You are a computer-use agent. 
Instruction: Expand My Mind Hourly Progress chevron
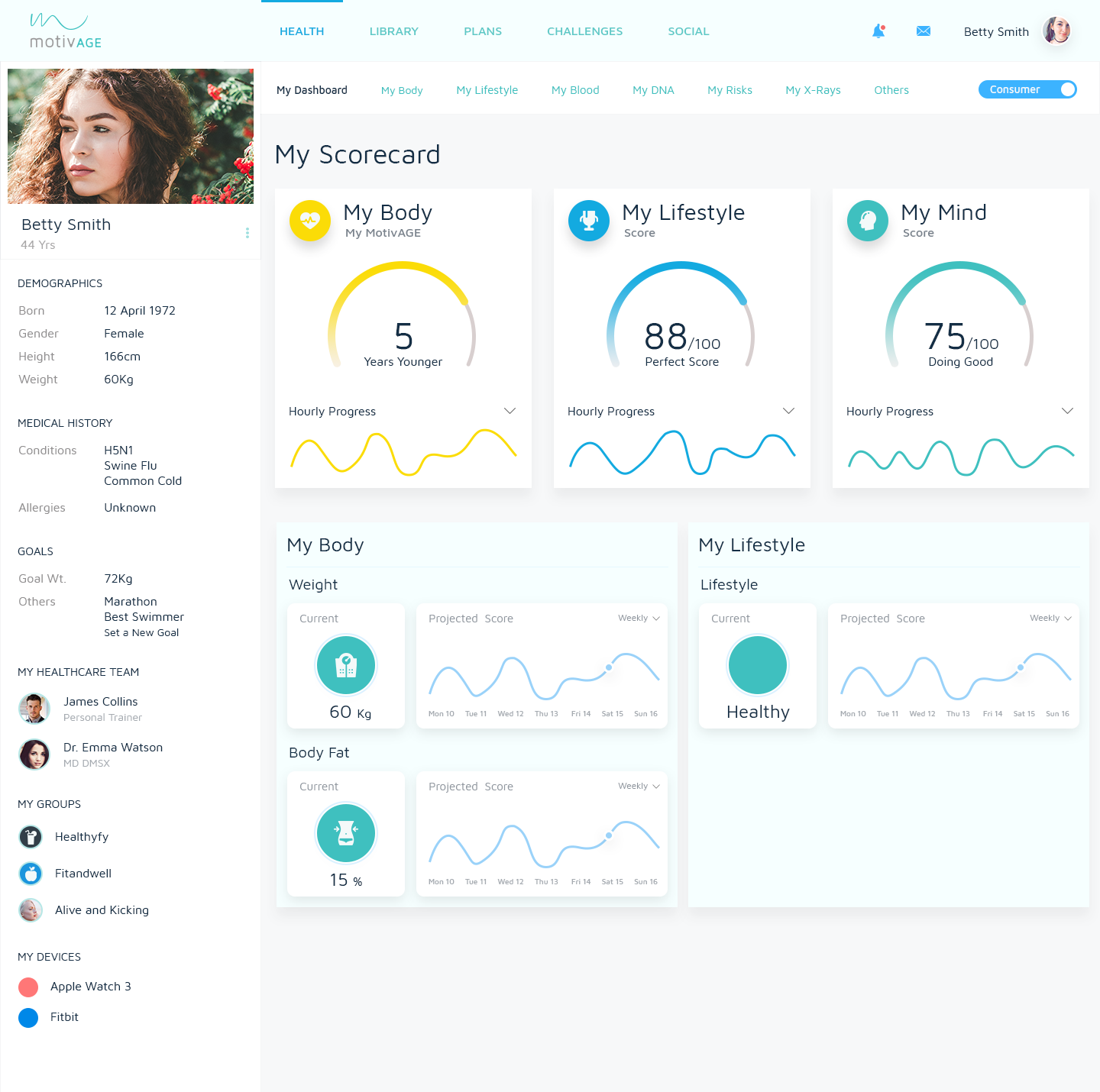[1068, 411]
